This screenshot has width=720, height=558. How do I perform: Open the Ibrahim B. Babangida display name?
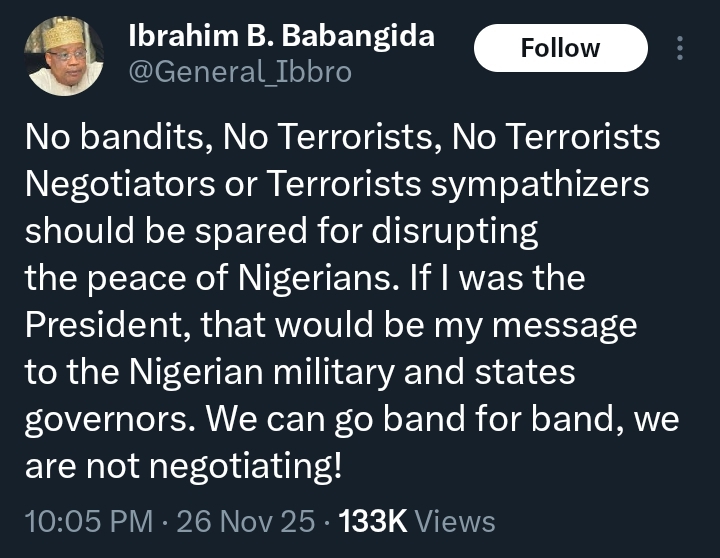pyautogui.click(x=282, y=36)
